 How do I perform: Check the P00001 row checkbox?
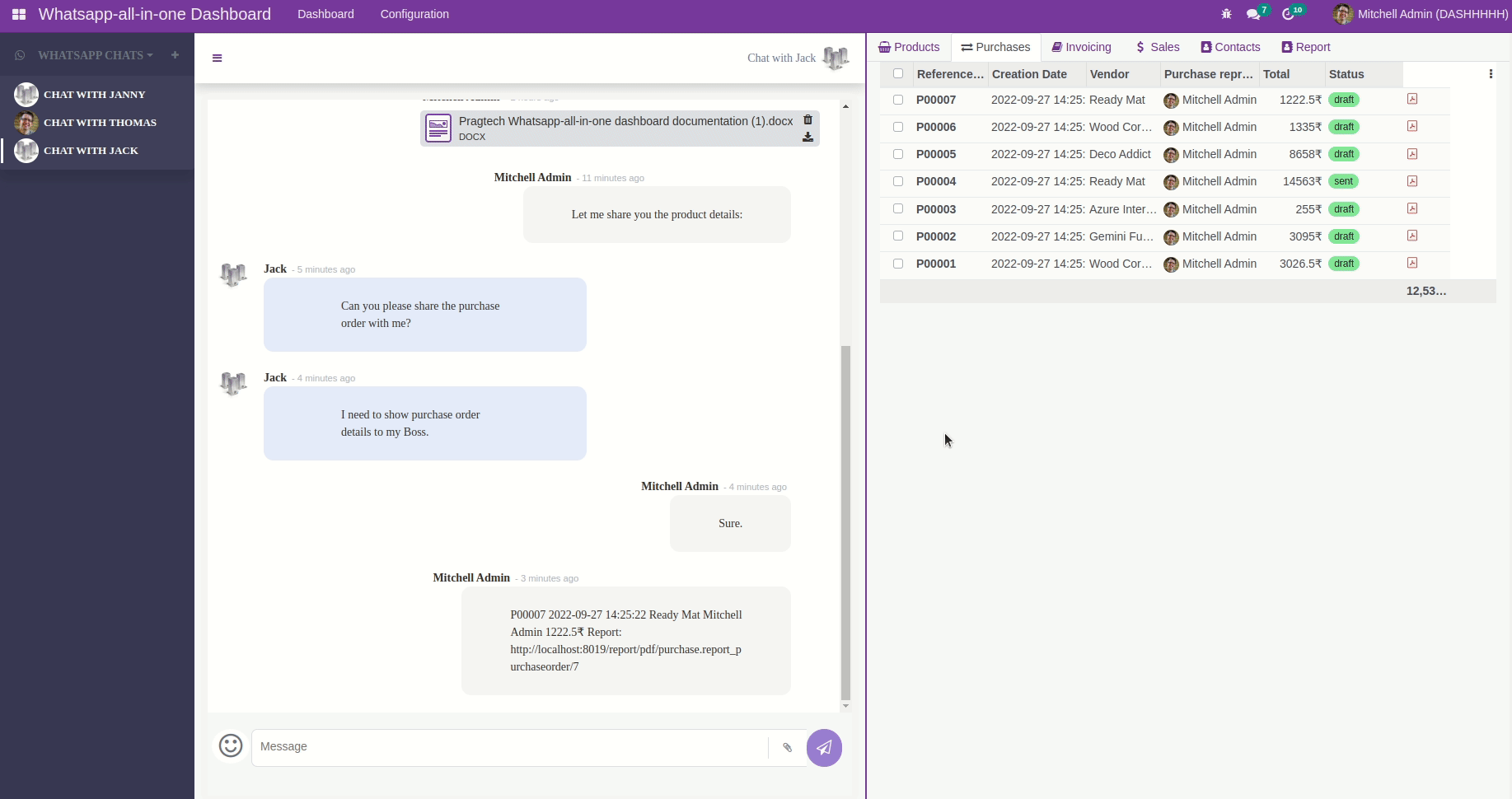click(x=898, y=264)
